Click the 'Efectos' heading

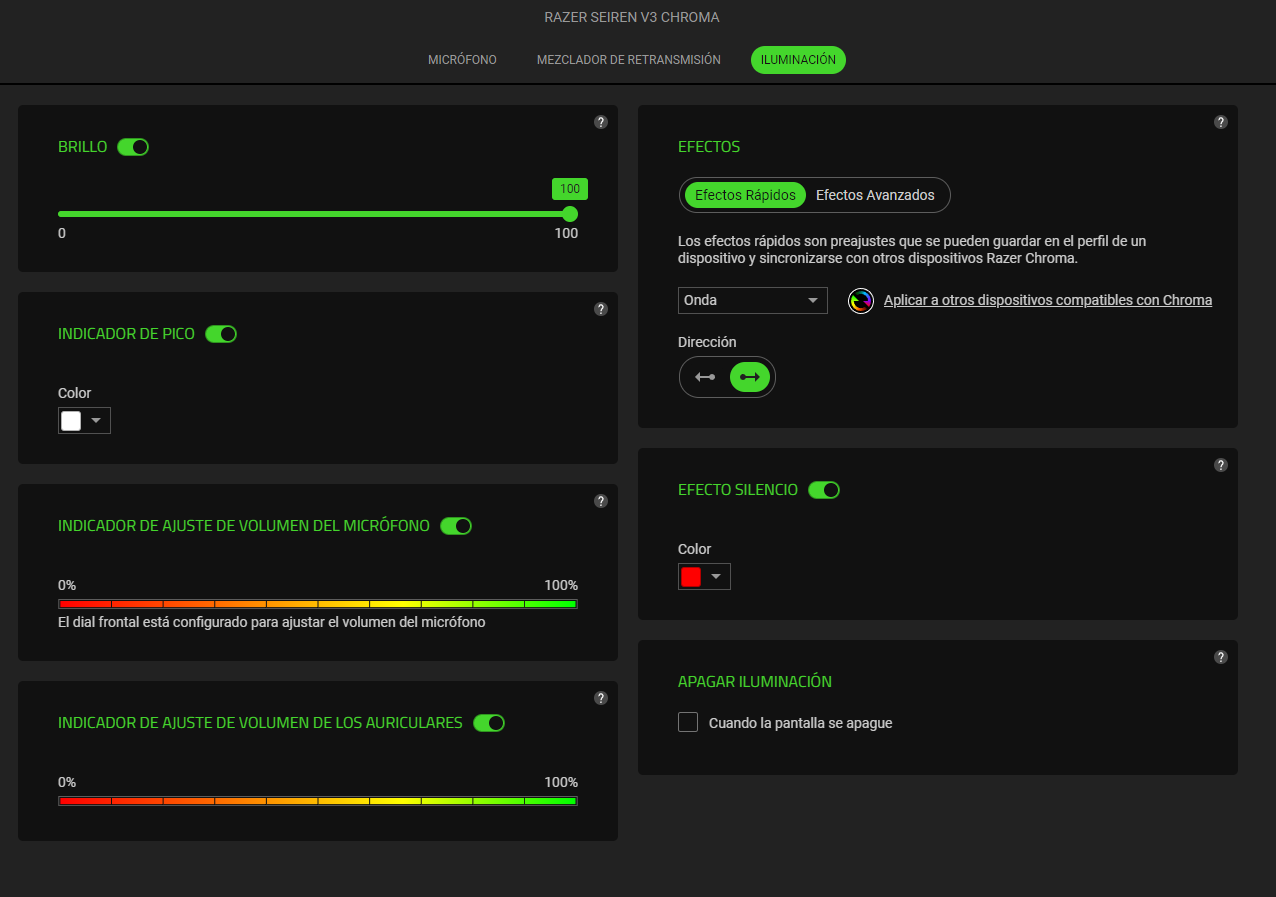pyautogui.click(x=709, y=147)
